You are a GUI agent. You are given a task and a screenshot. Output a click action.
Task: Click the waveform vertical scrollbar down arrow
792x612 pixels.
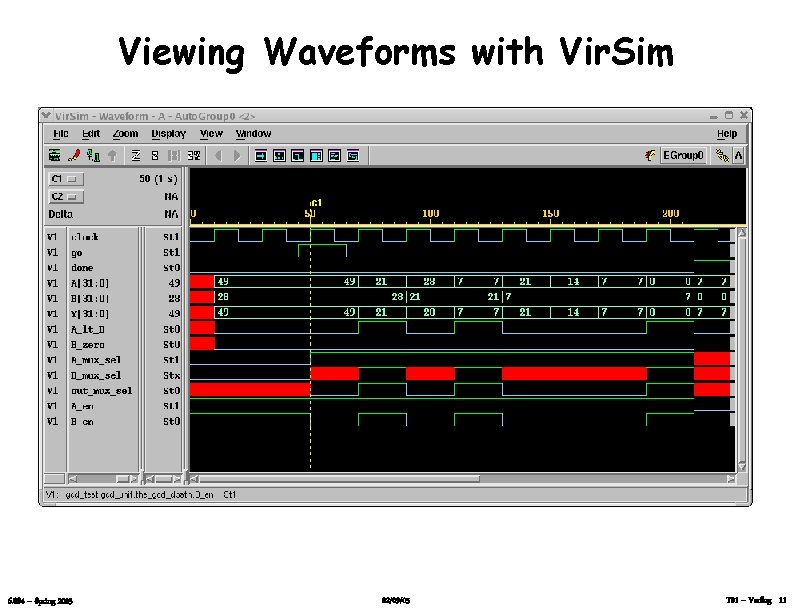click(741, 466)
